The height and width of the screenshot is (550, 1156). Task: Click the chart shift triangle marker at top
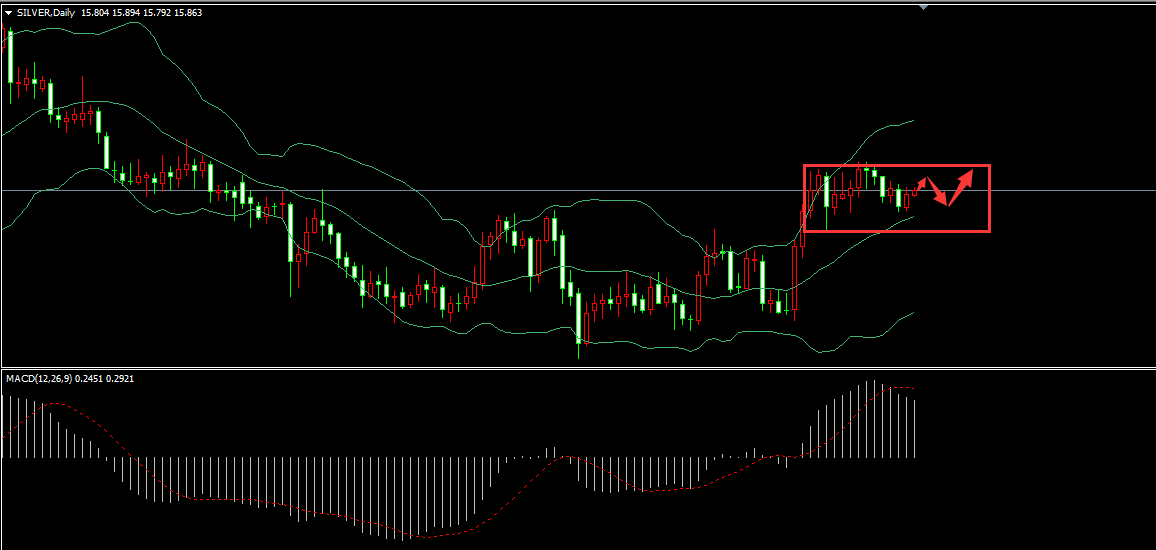(924, 7)
